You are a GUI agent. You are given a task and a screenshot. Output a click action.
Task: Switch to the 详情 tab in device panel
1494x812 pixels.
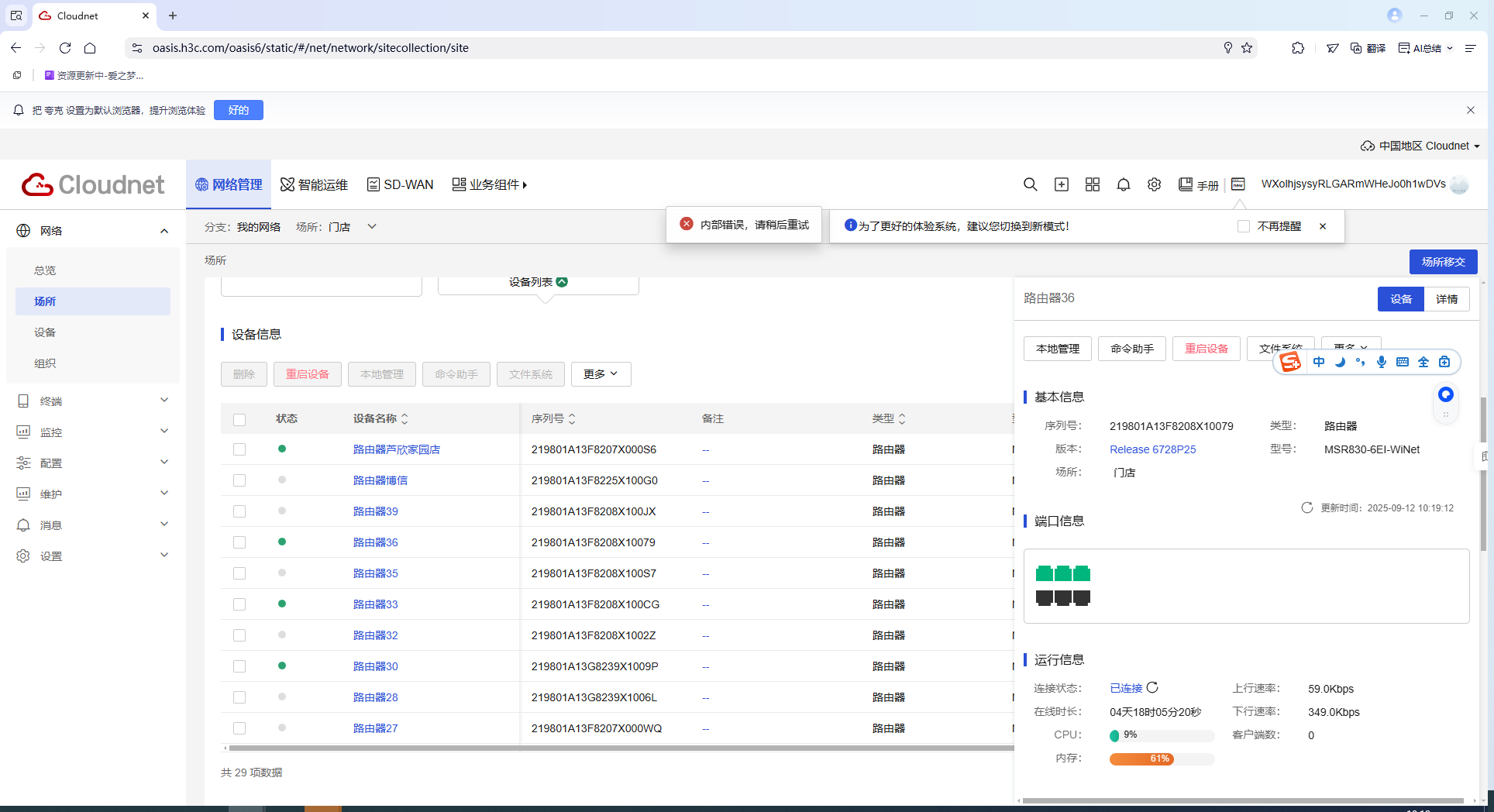[x=1446, y=299]
